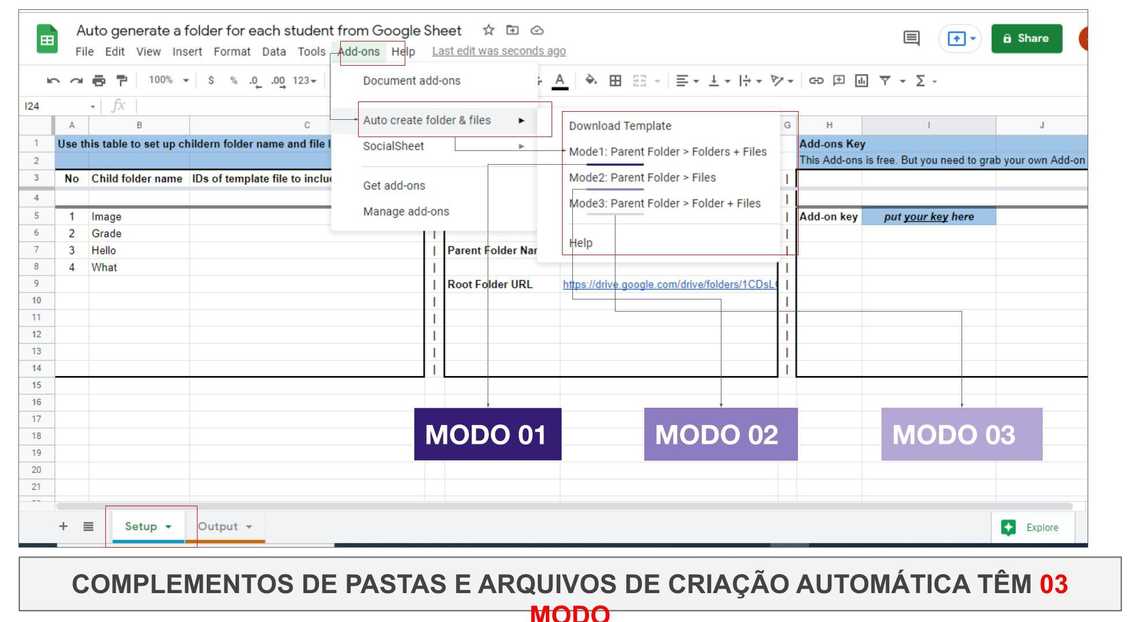This screenshot has width=1140, height=622.
Task: Redo the last undone action
Action: [x=76, y=81]
